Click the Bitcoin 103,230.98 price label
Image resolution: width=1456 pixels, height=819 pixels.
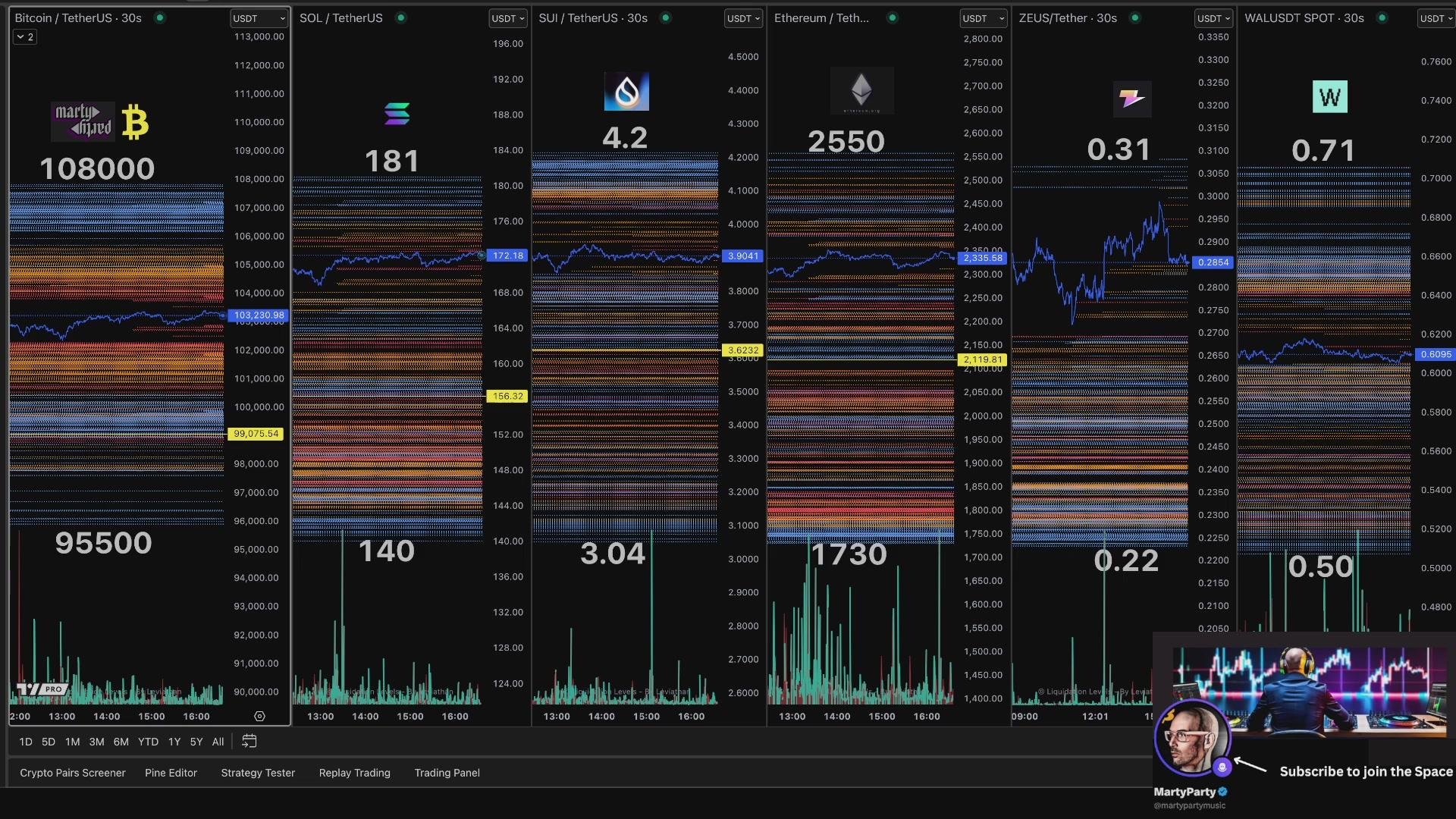click(x=259, y=315)
